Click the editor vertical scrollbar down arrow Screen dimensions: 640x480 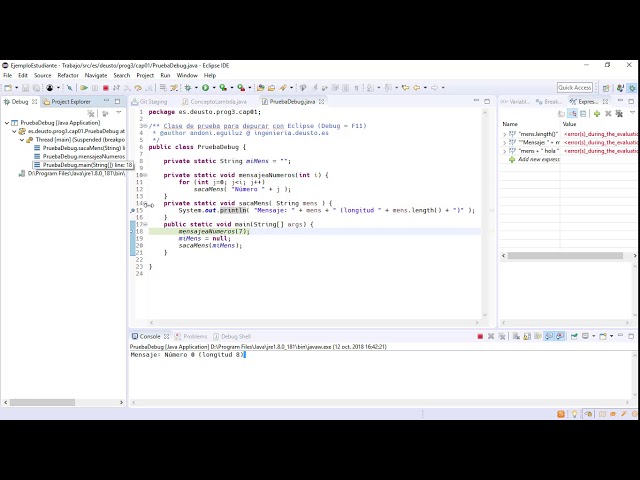[x=485, y=315]
